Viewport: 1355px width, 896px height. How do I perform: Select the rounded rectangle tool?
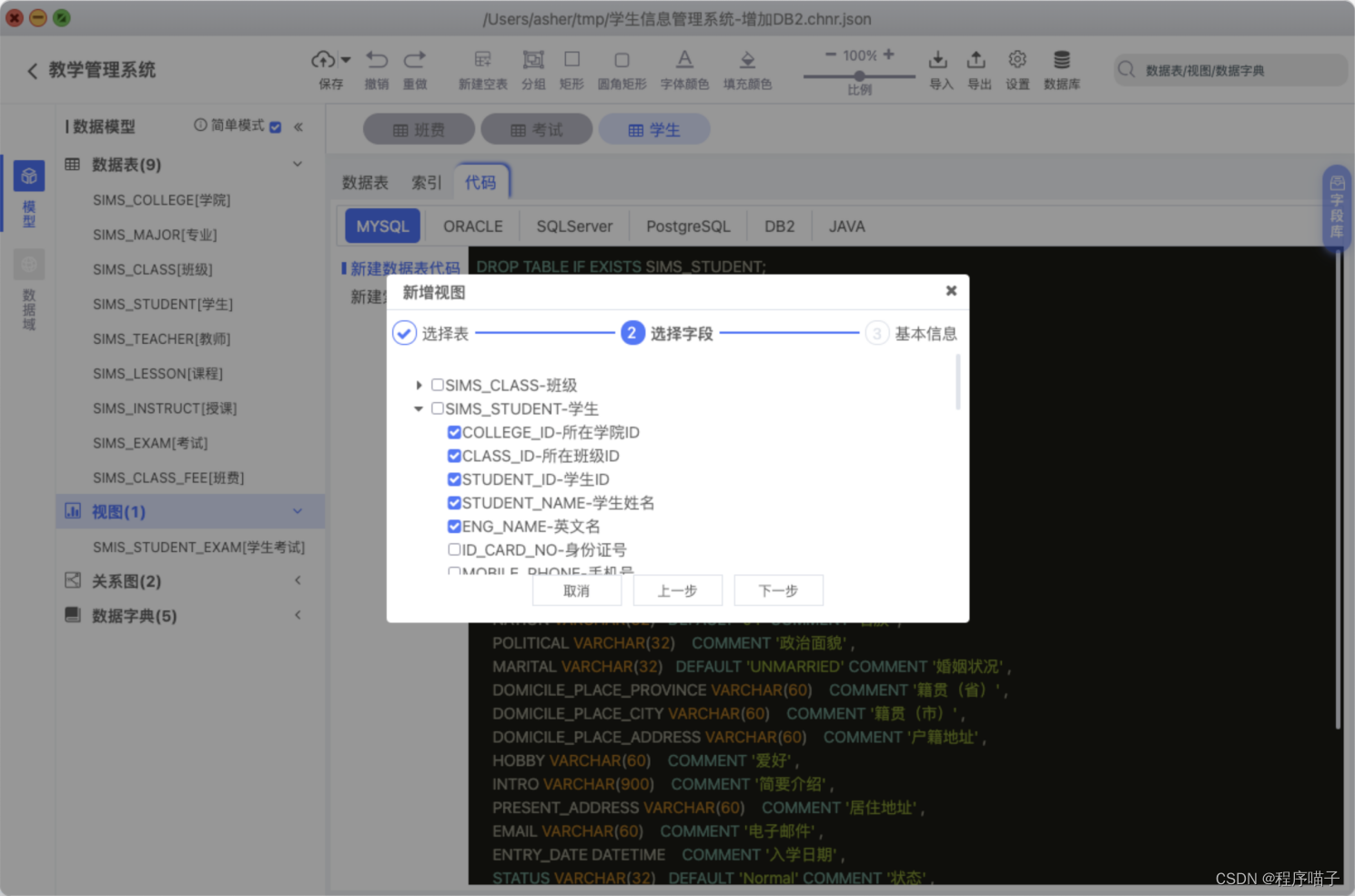622,60
